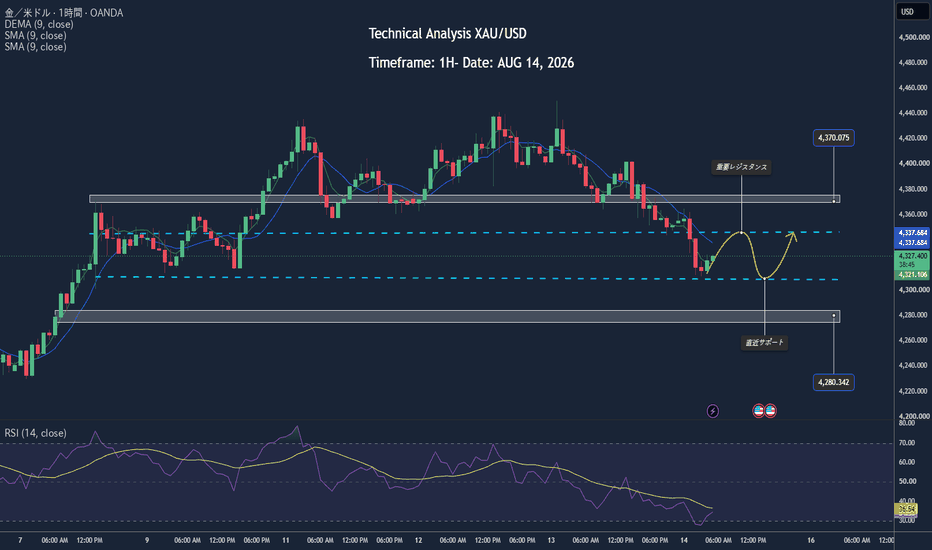Click date 14 on the time axis
The width and height of the screenshot is (932, 550).
tap(684, 540)
